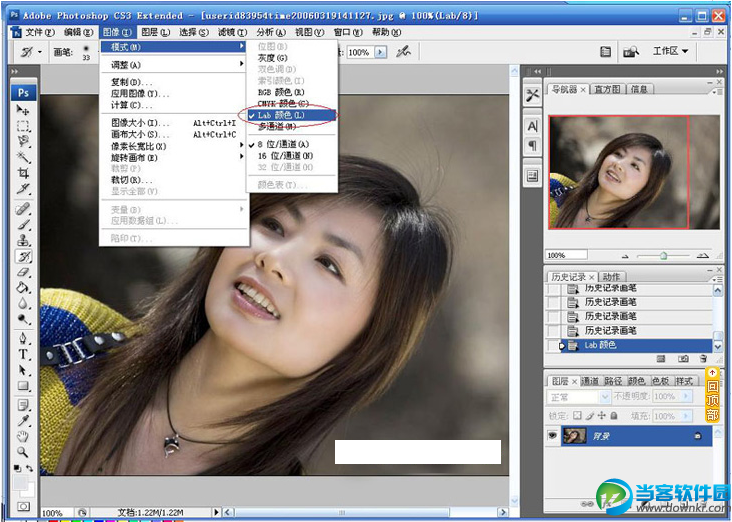Click the navigator zoom slider handle
This screenshot has height=522, width=732.
pyautogui.click(x=662, y=255)
